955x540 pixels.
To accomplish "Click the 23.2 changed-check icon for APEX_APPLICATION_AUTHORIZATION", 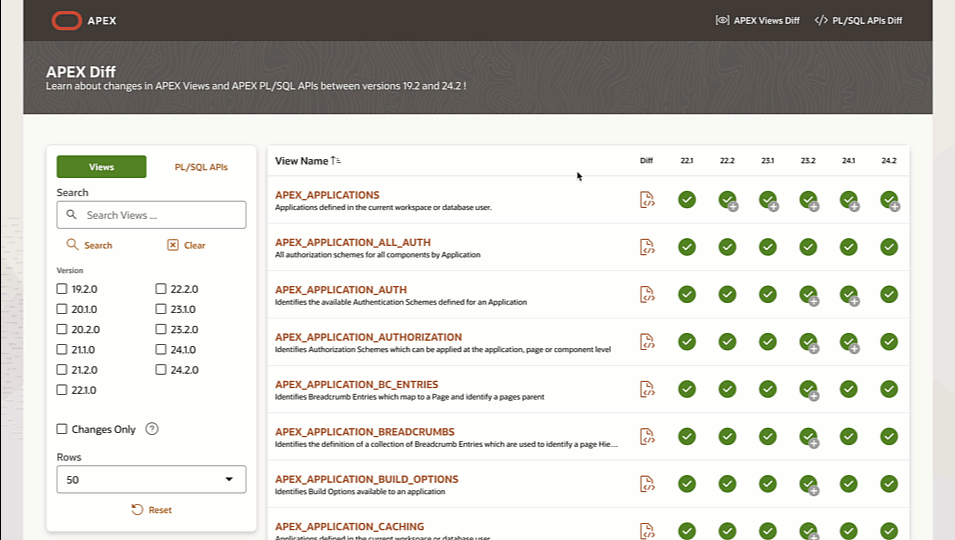I will click(x=809, y=343).
